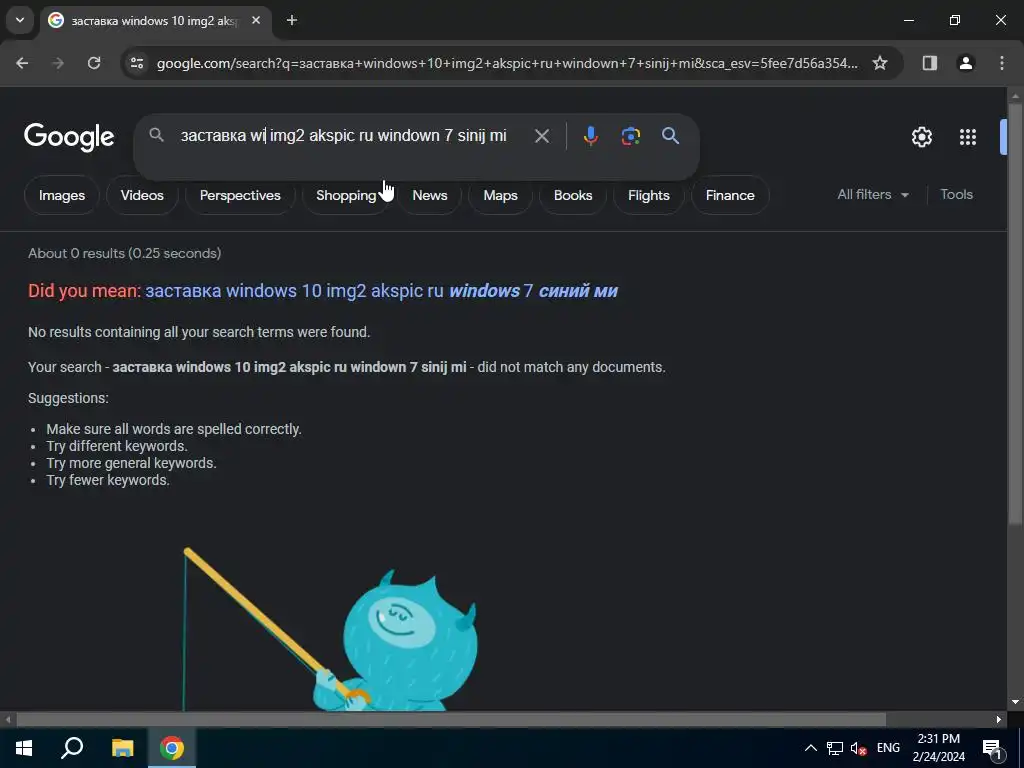
Task: Open taskbar clock and date
Action: (x=938, y=748)
